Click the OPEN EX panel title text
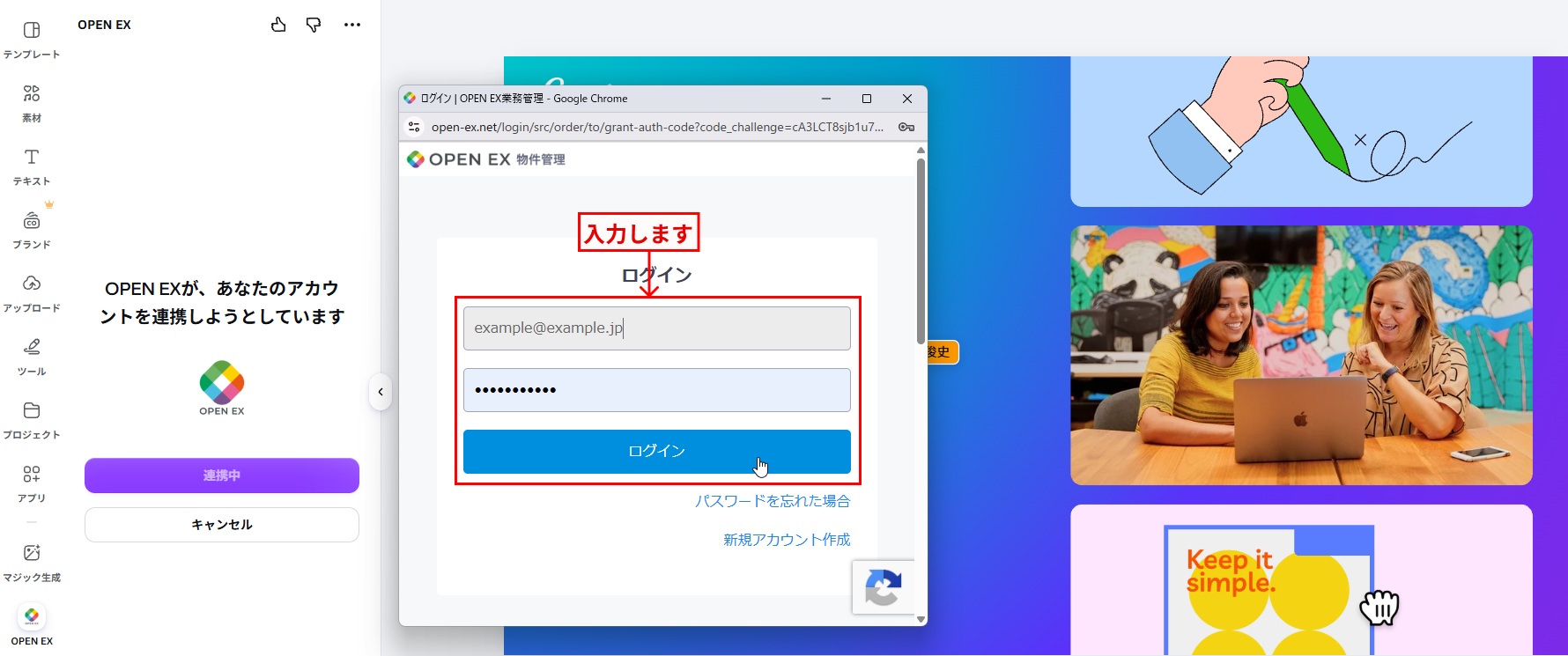 [x=104, y=25]
